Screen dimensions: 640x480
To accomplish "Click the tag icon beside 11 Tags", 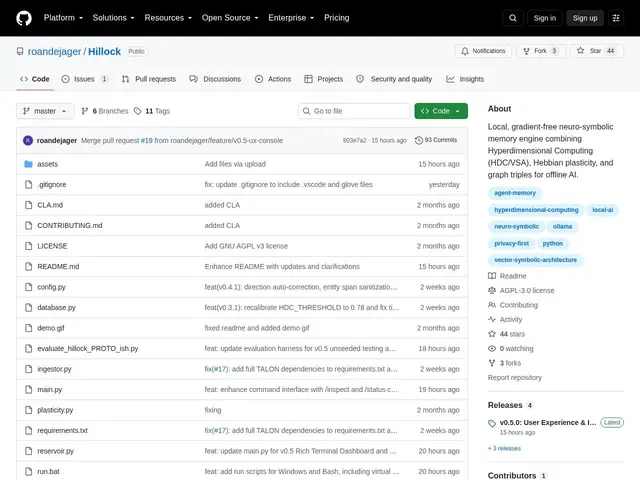I will (138, 111).
